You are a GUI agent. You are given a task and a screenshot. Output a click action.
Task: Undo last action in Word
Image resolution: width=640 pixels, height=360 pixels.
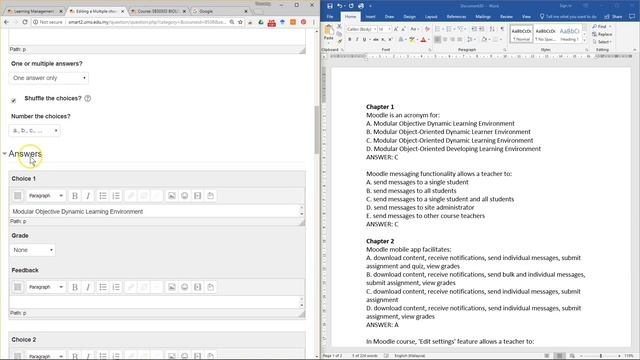click(x=340, y=6)
